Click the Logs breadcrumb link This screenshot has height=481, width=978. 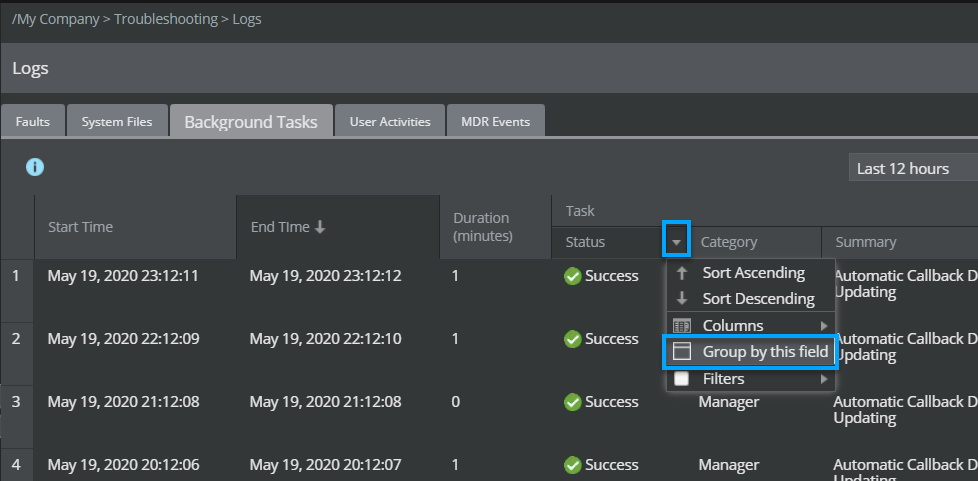point(247,19)
